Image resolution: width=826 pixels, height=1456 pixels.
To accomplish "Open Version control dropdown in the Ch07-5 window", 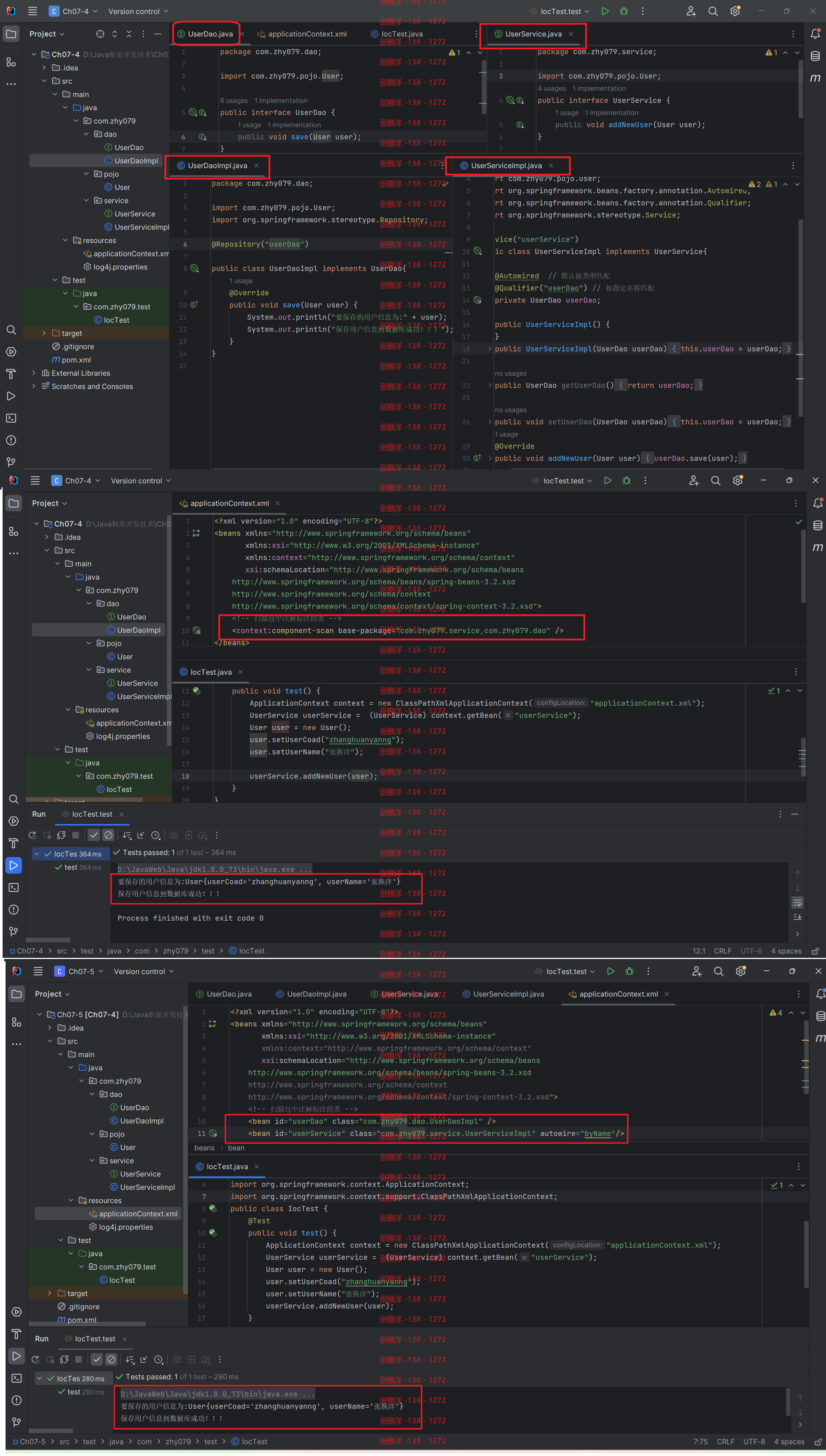I will pos(143,971).
